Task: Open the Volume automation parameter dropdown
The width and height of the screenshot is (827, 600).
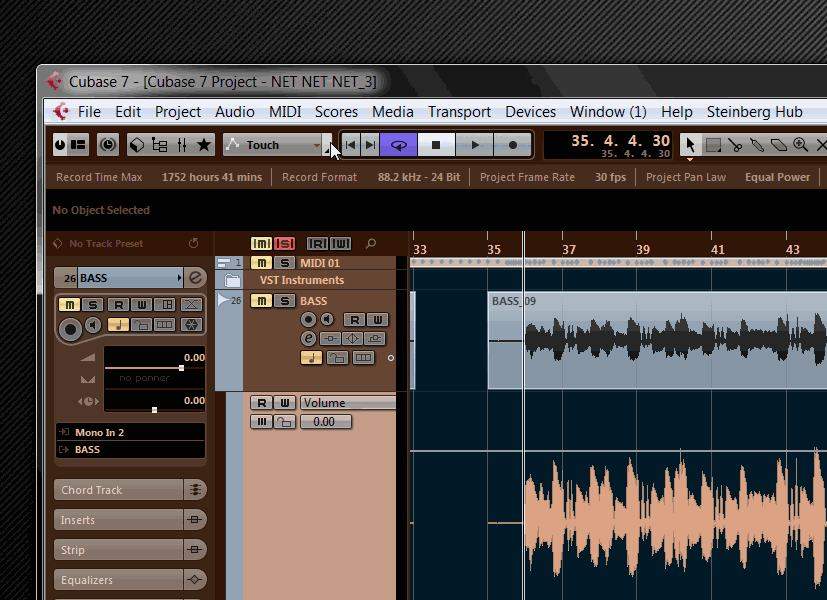Action: (348, 403)
